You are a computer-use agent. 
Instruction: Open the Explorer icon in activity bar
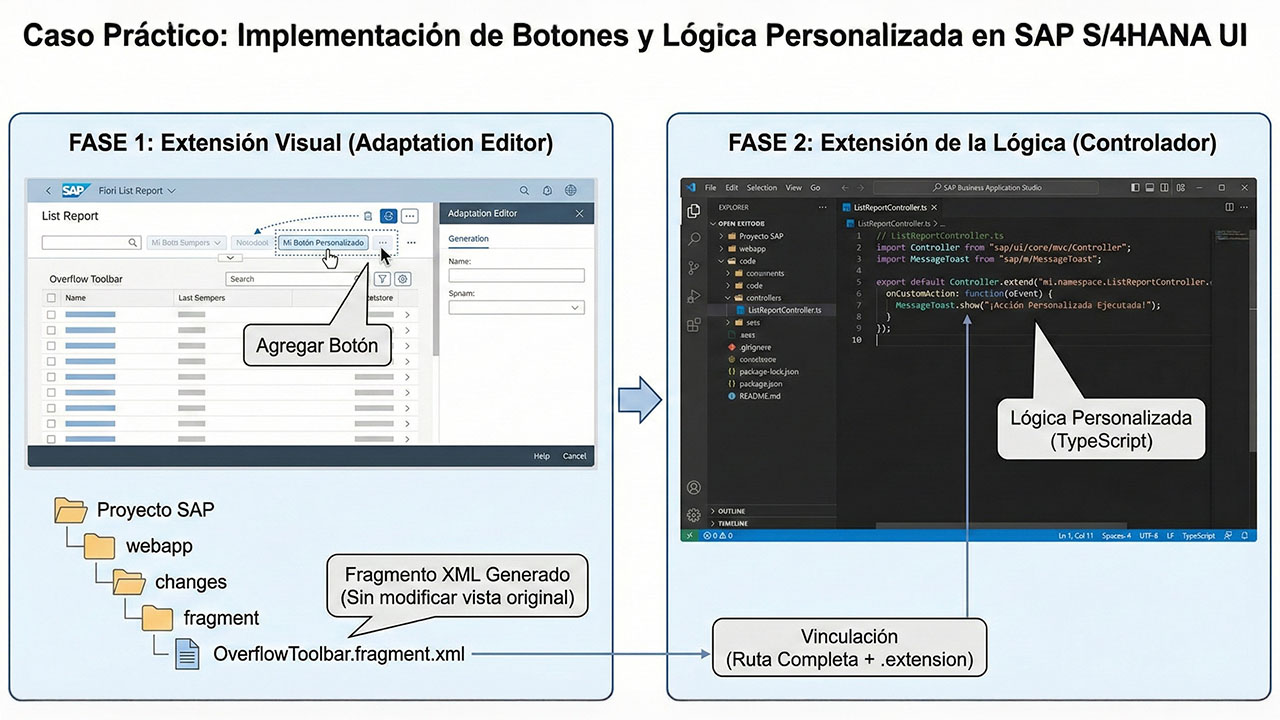pos(694,211)
